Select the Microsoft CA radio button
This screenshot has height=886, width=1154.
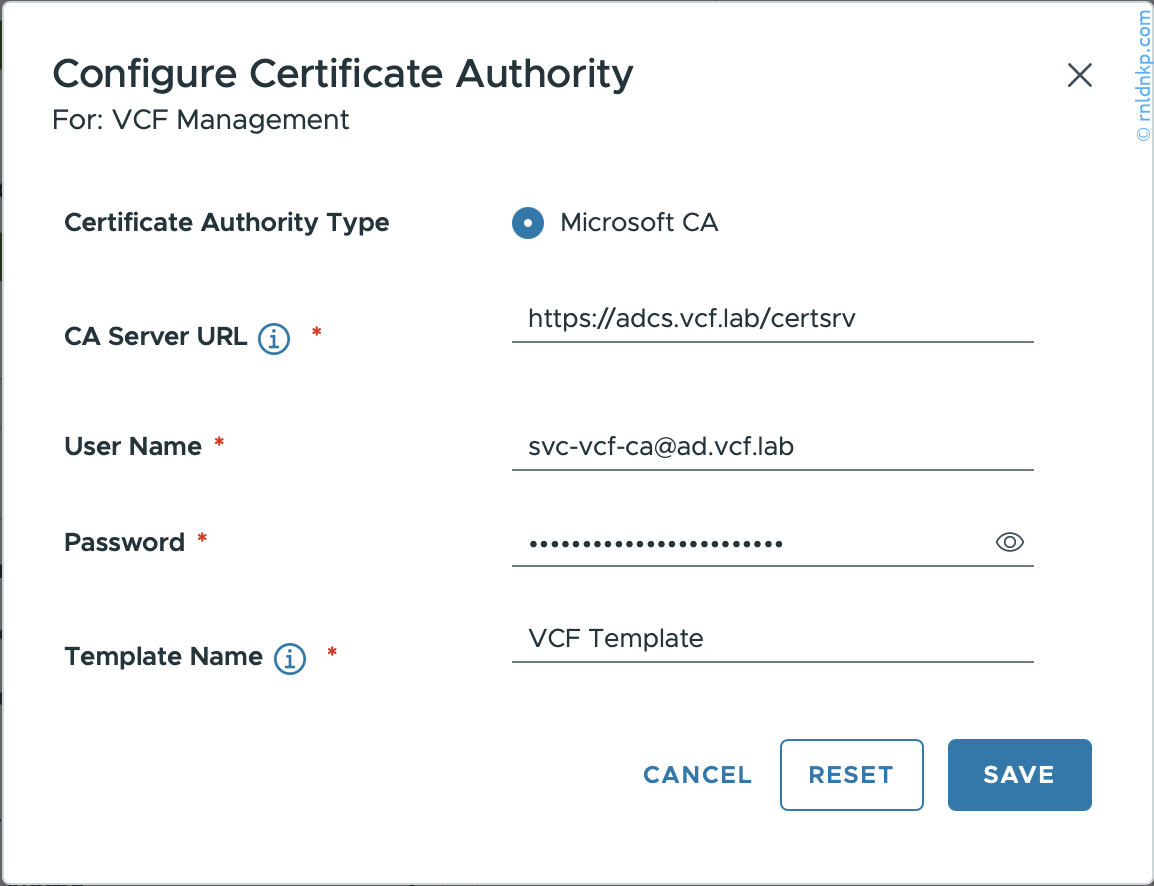528,223
